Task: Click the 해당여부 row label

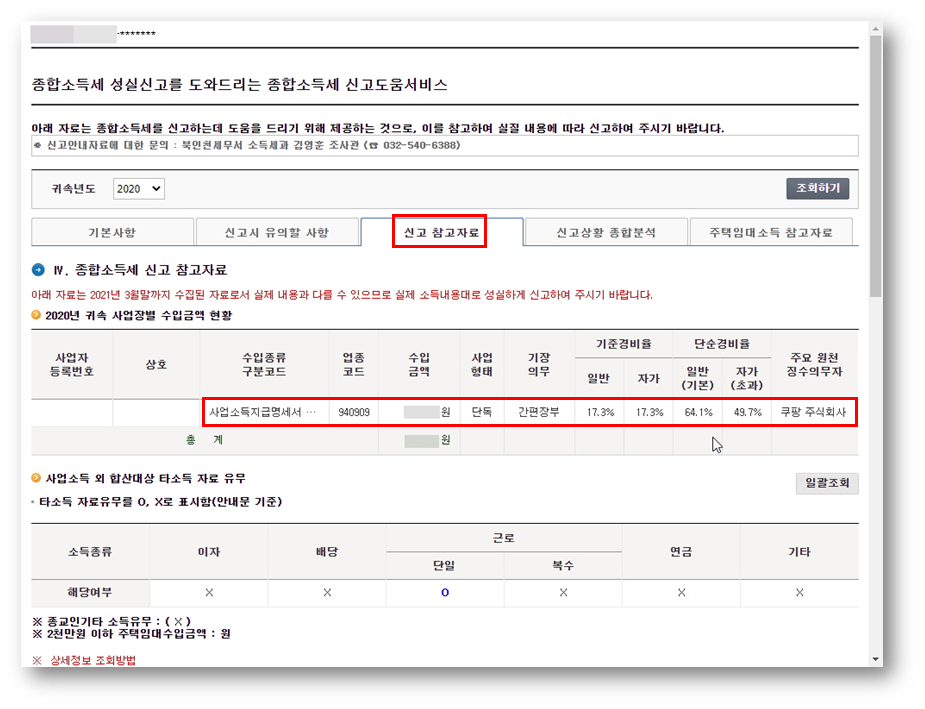Action: 90,592
